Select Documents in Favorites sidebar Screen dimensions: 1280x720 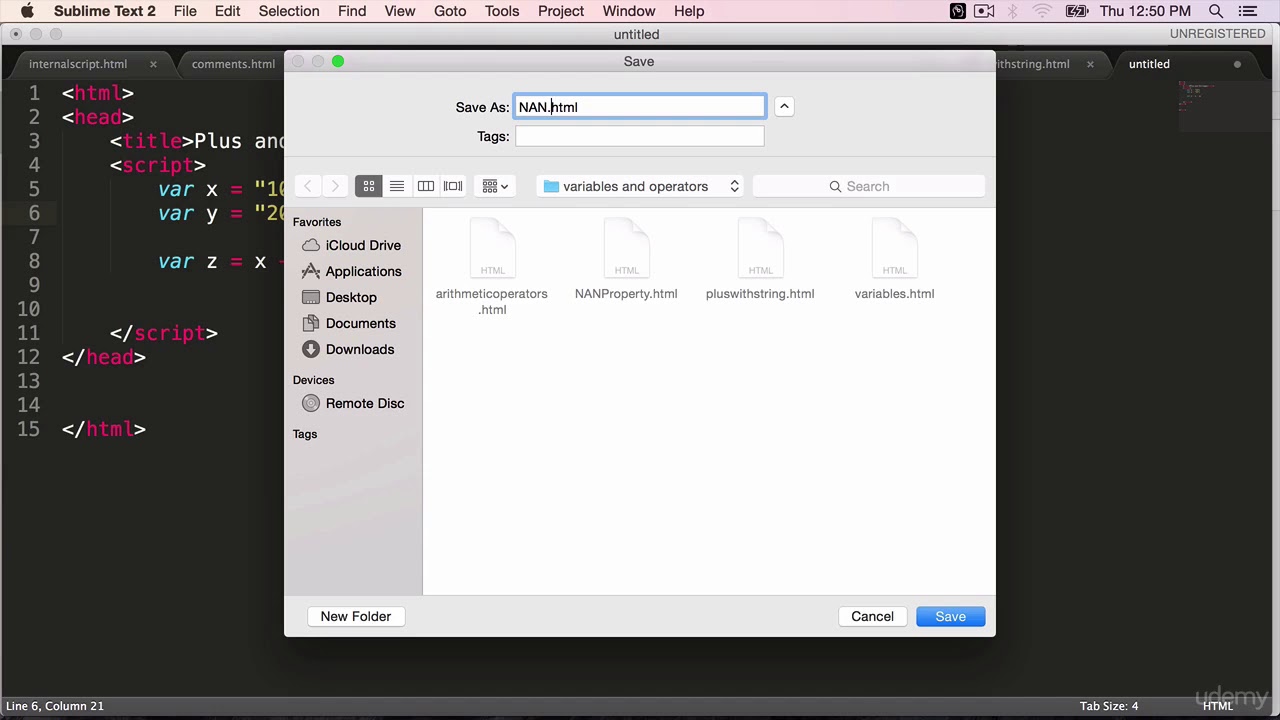click(348, 323)
